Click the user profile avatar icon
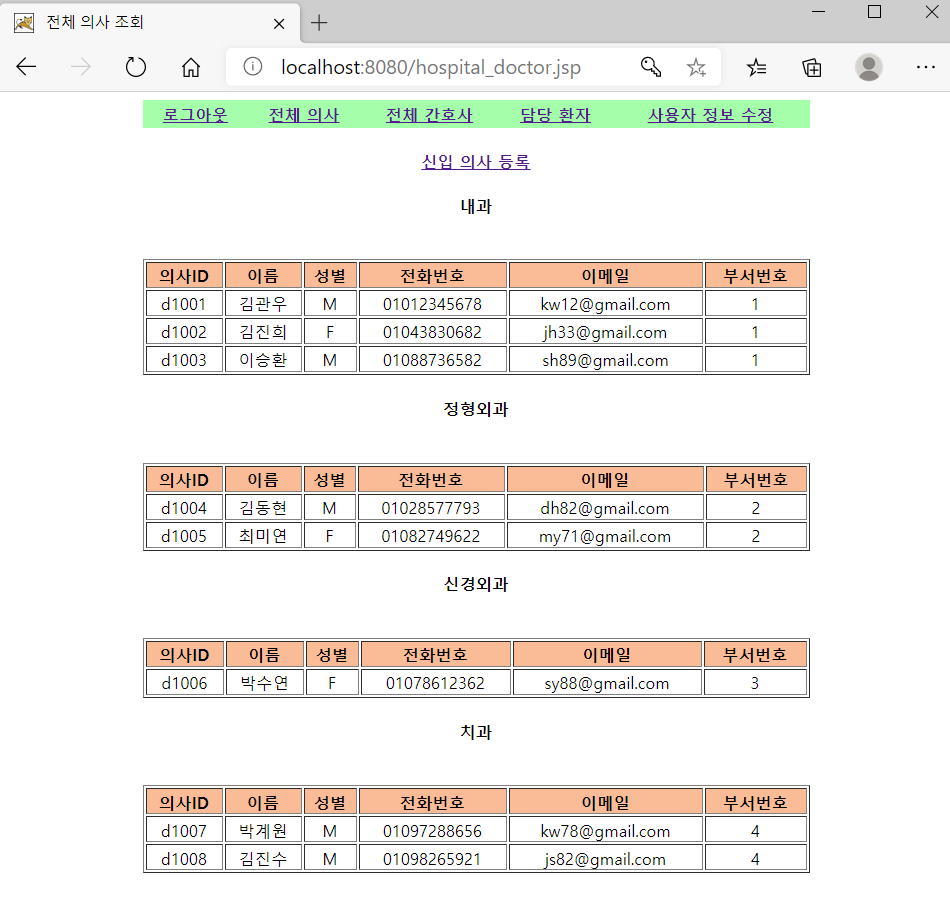The image size is (950, 907). [x=869, y=67]
